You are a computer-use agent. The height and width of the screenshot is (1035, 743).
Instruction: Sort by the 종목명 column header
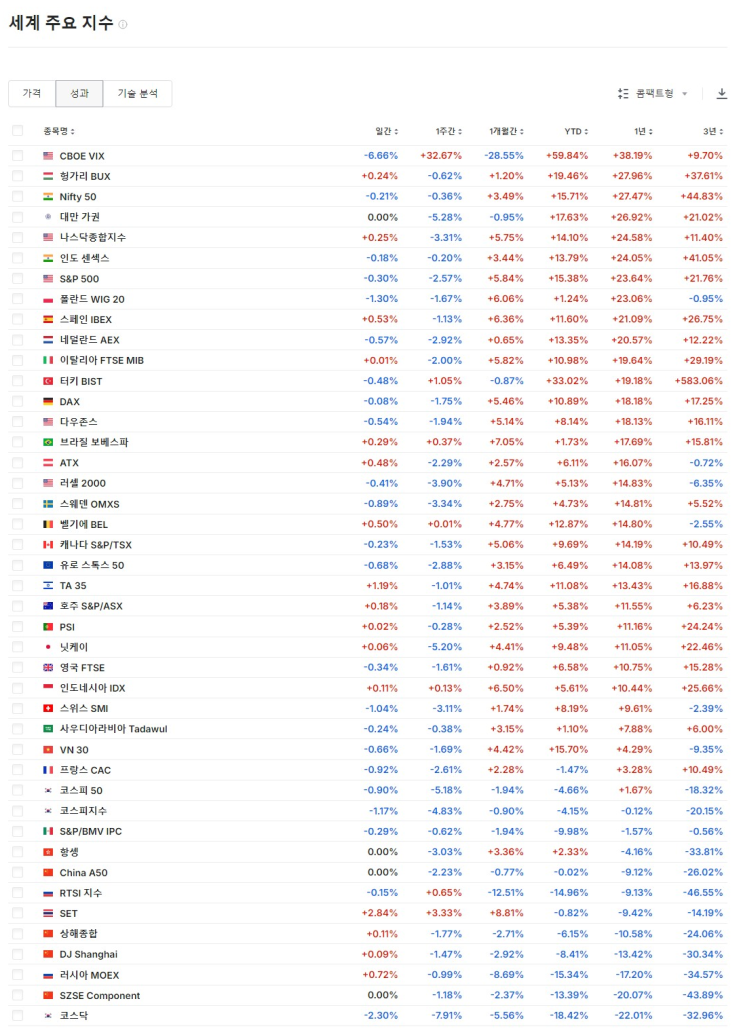point(58,131)
